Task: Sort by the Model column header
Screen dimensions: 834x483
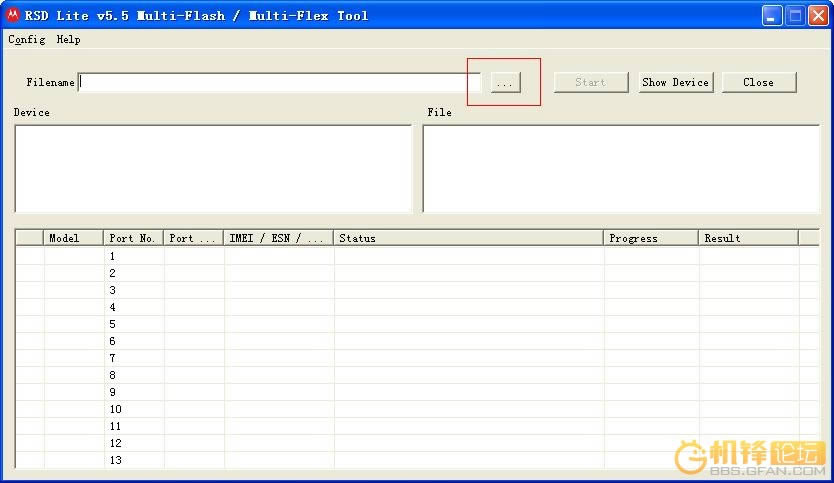Action: (x=73, y=238)
